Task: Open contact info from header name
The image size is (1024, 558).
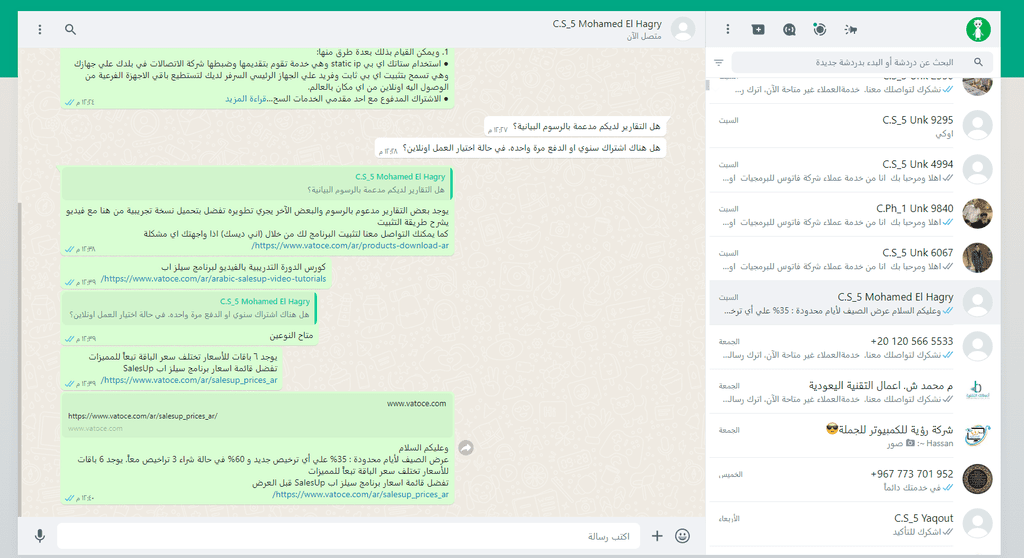Action: point(607,24)
